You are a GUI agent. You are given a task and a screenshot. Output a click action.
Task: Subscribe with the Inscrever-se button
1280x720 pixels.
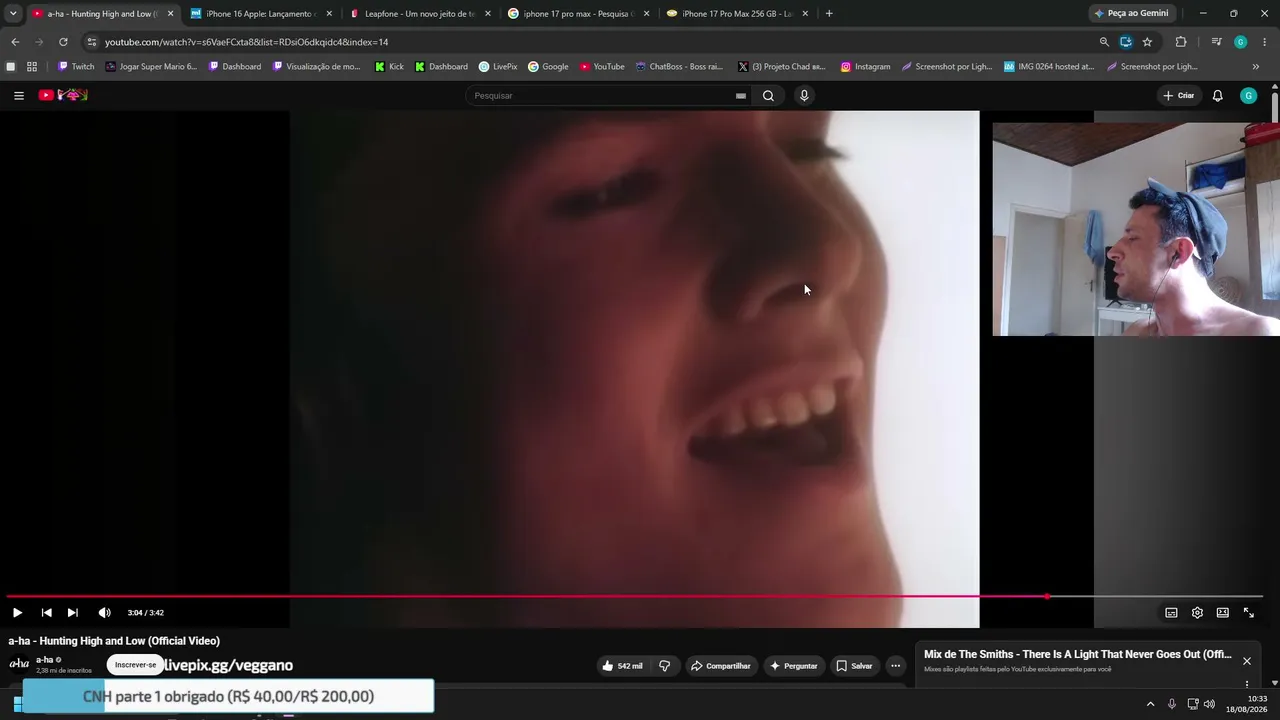pos(135,665)
